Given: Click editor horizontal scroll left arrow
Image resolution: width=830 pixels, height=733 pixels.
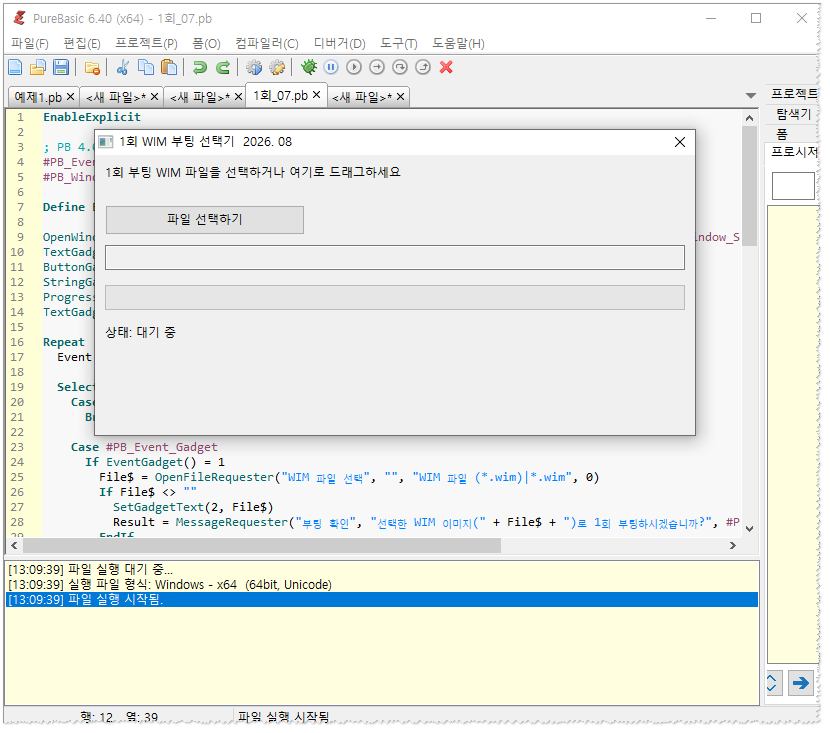Looking at the screenshot, I should (14, 545).
